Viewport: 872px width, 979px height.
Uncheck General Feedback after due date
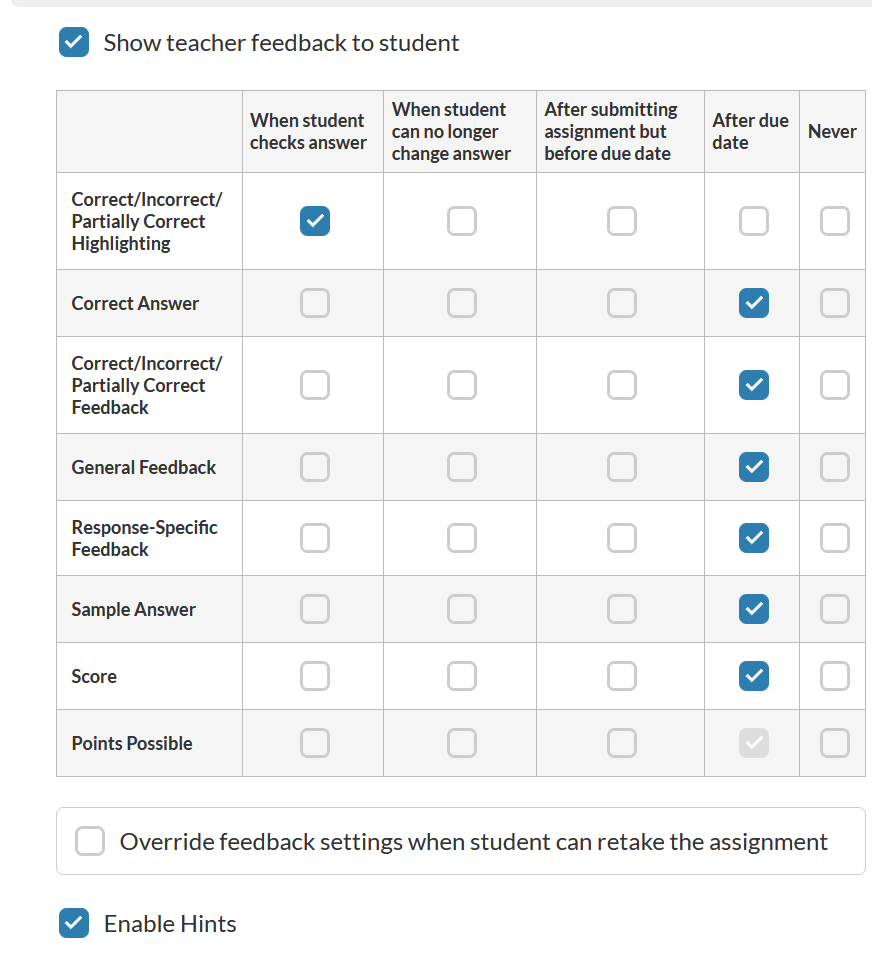click(x=754, y=467)
